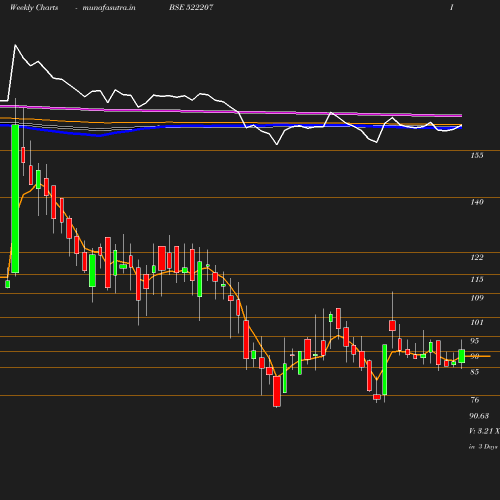Click the 85 price axis label
This screenshot has width=500, height=500.
click(x=475, y=372)
